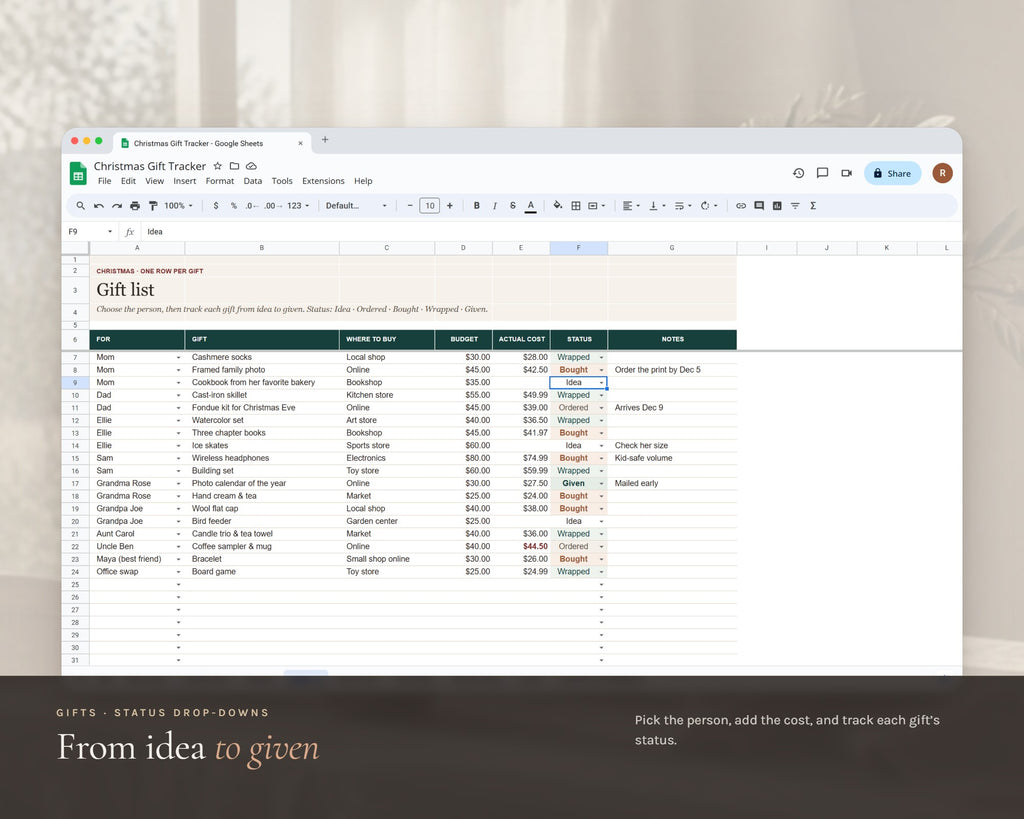Click the merge cells icon
The width and height of the screenshot is (1024, 819).
[x=593, y=206]
